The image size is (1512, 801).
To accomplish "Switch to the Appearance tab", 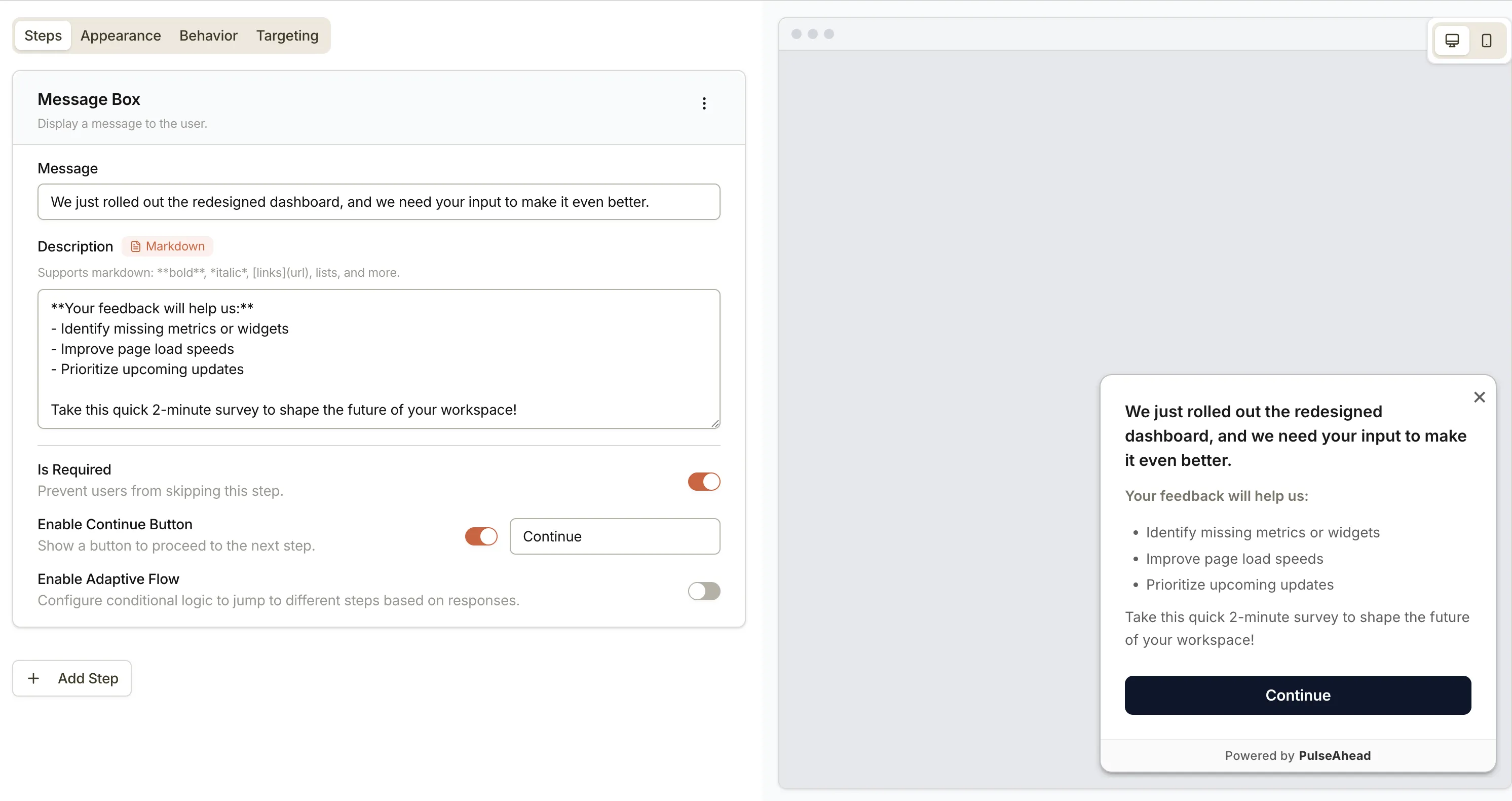I will click(120, 35).
